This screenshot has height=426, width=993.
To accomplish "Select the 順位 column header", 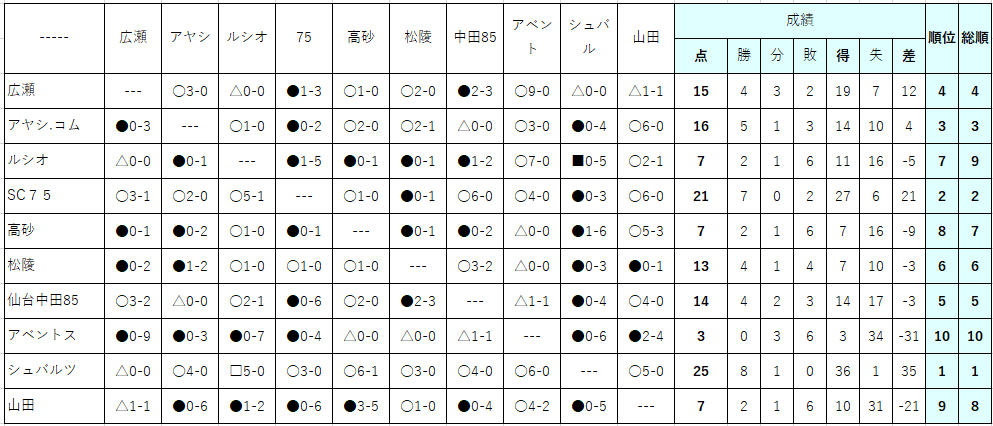I will pos(942,38).
